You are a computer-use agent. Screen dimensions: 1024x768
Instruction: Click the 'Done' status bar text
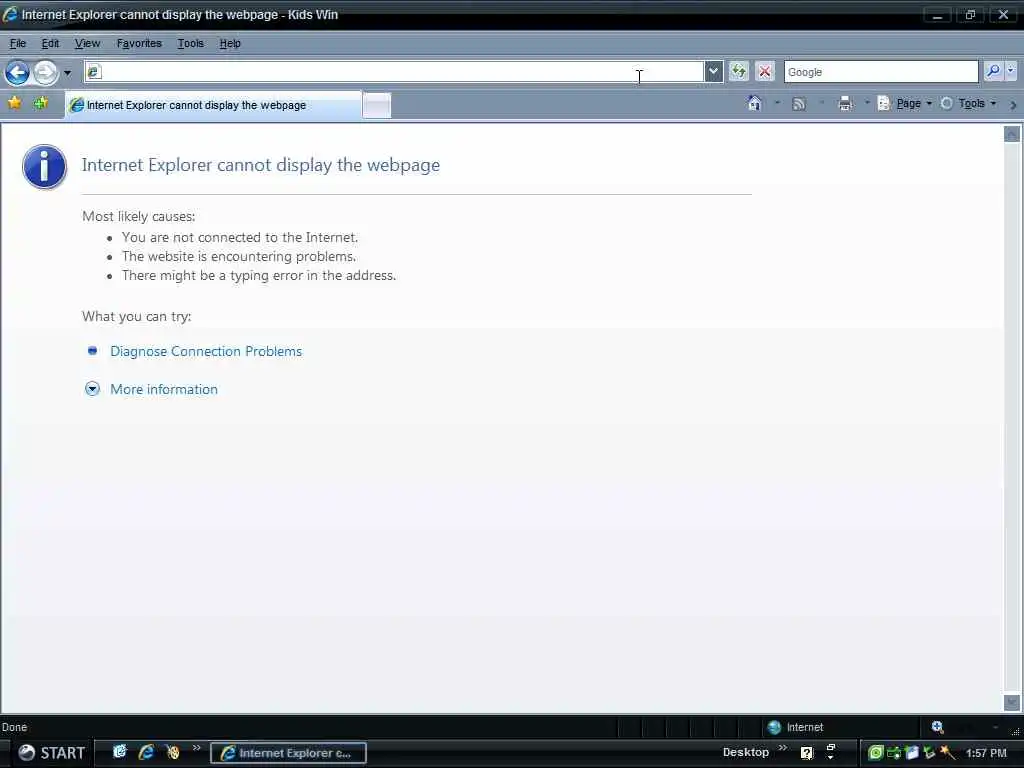[14, 727]
